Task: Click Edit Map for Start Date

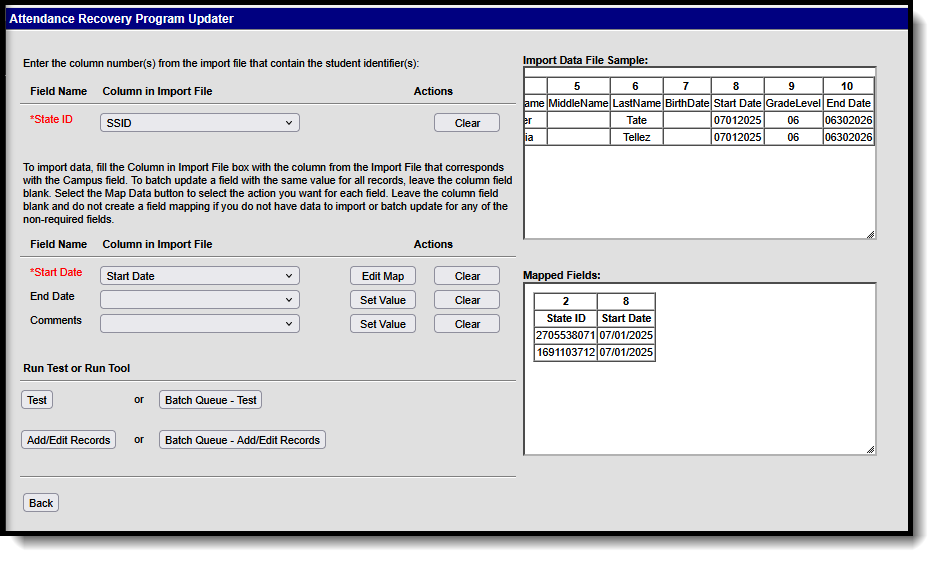Action: coord(383,276)
